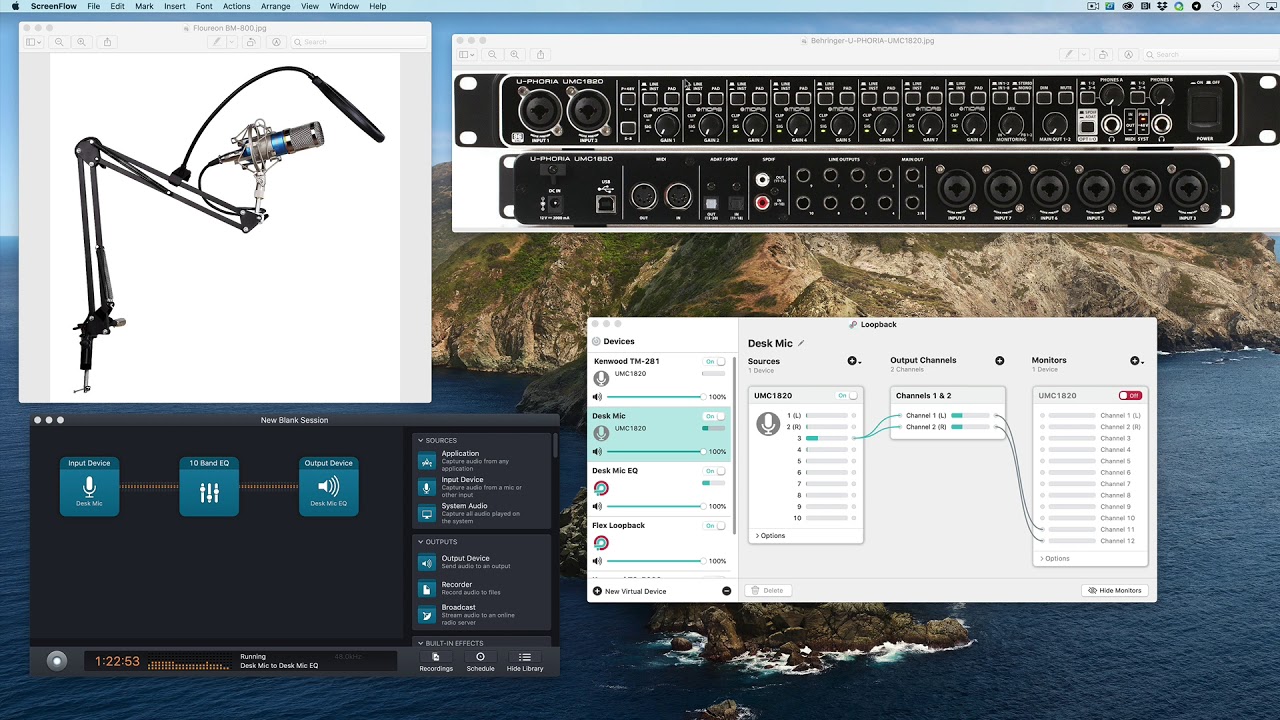
Task: Open the Apple menu
Action: pyautogui.click(x=15, y=6)
